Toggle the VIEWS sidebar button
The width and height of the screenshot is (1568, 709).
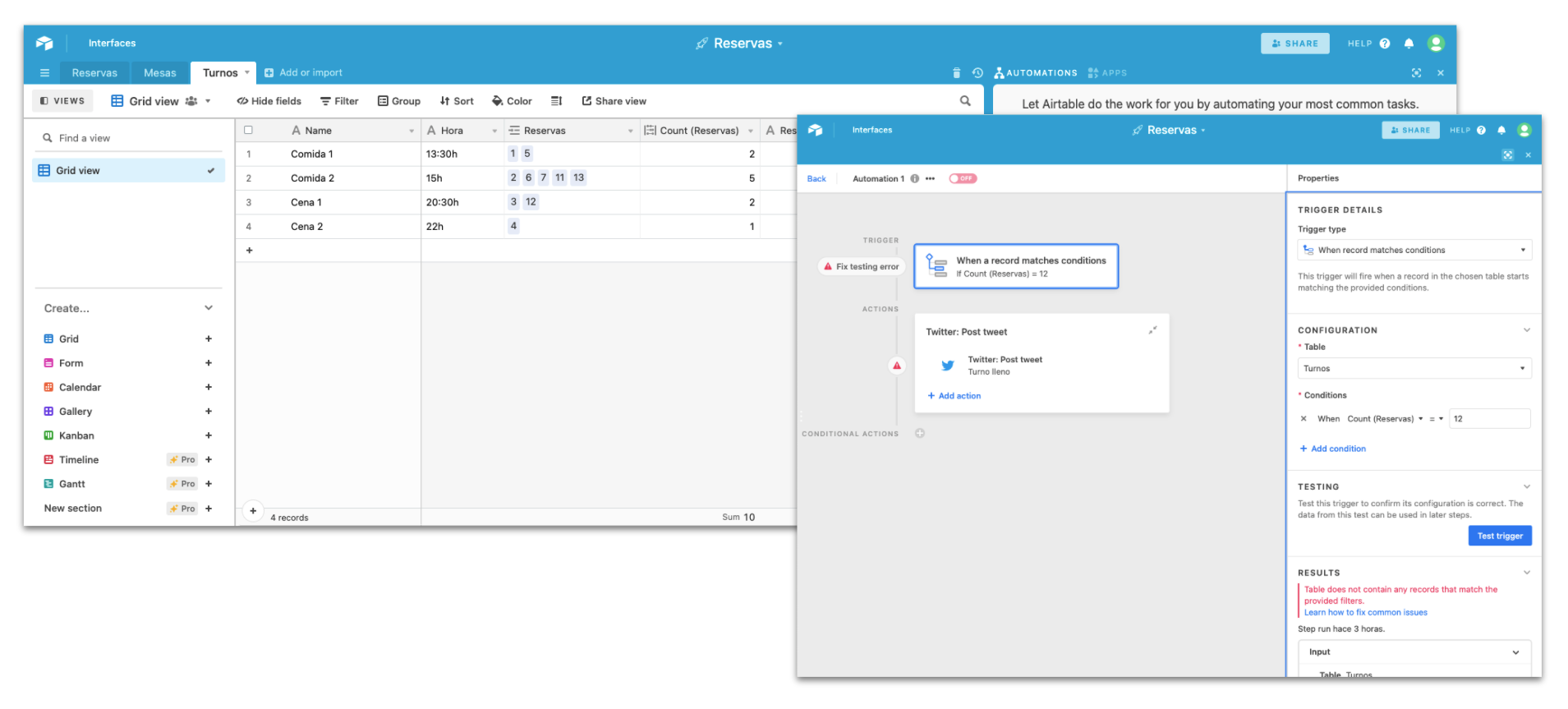click(62, 101)
